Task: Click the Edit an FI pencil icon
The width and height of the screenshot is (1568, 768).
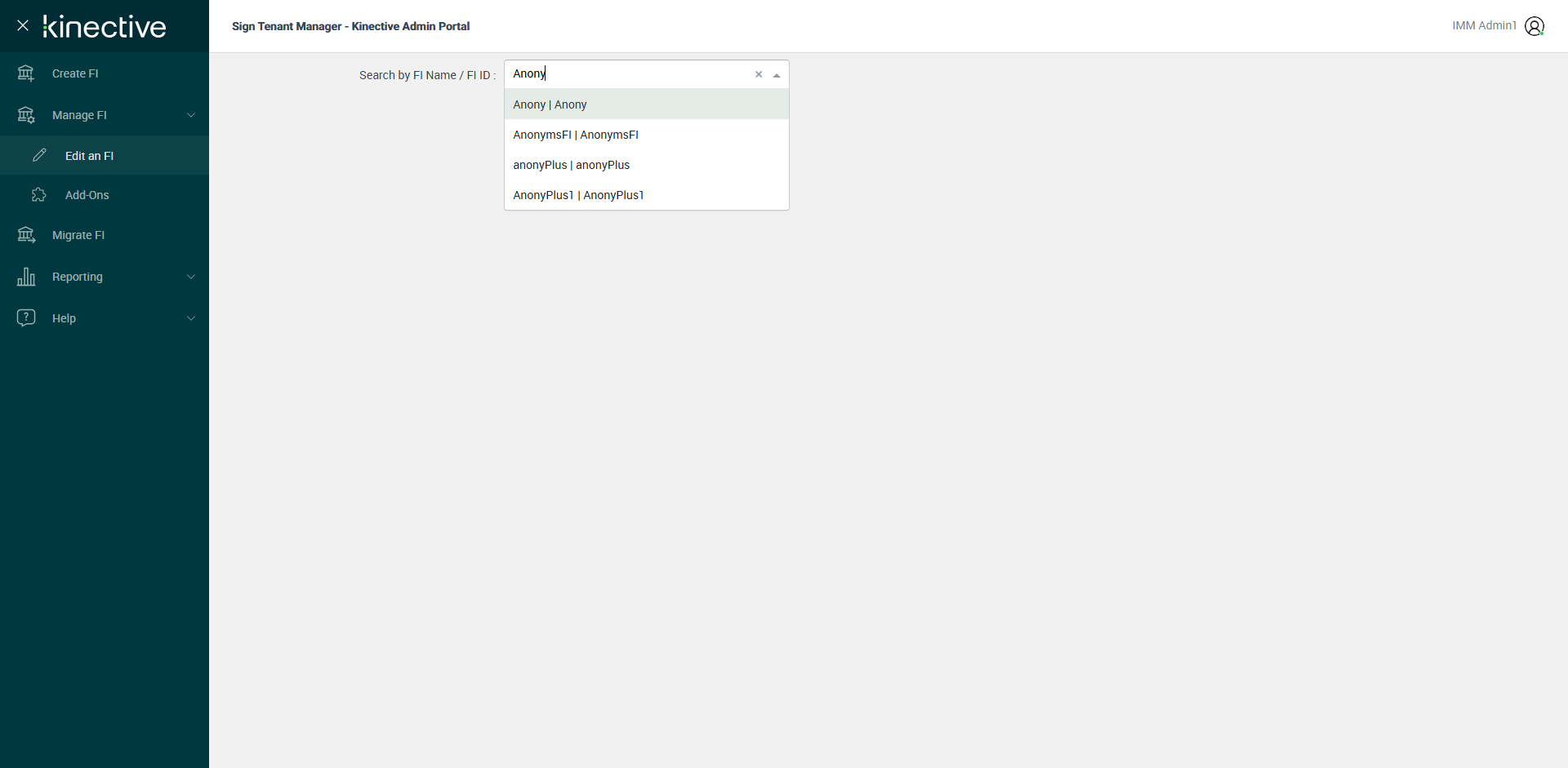Action: (39, 155)
